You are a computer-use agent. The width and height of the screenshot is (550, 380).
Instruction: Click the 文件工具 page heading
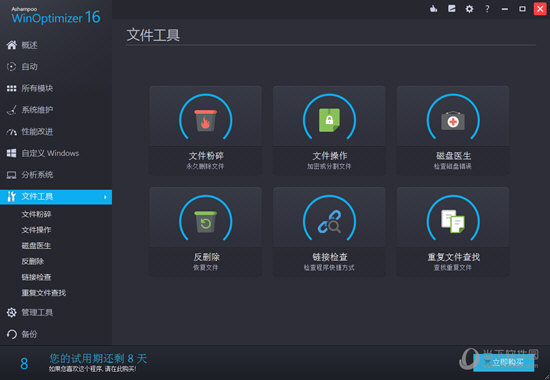point(153,35)
